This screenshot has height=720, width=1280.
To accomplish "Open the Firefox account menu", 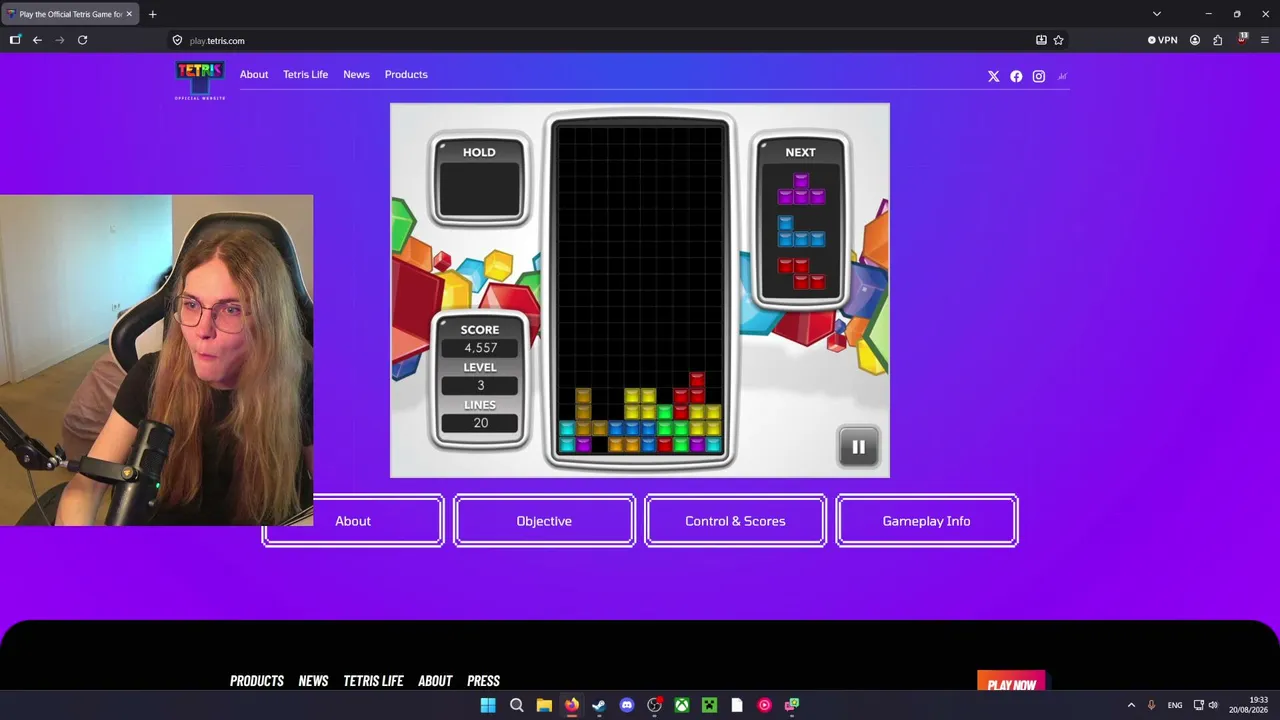I will [1194, 40].
